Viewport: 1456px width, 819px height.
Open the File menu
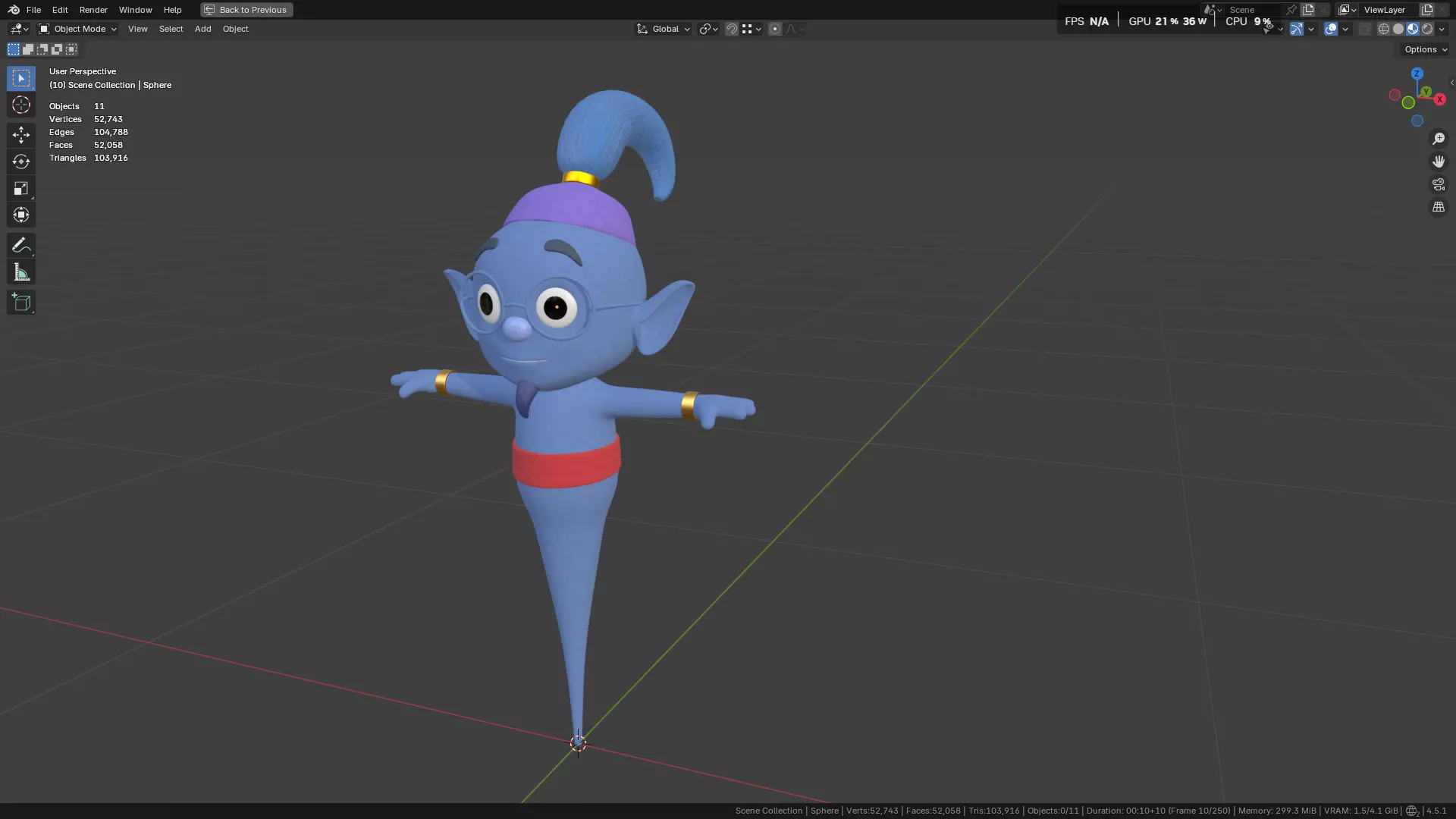coord(33,10)
